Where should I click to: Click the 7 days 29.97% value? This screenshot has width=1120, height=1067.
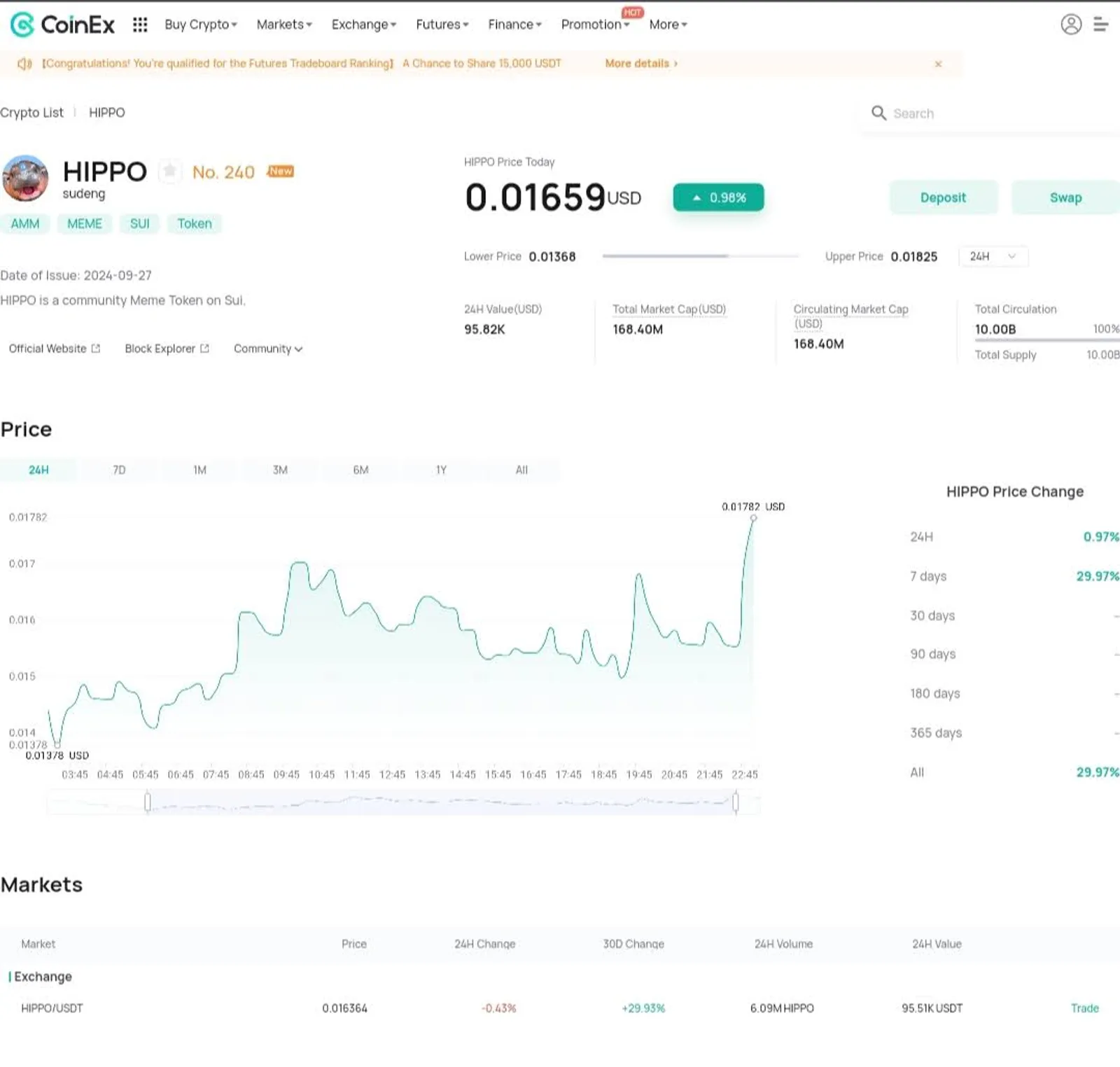[1098, 576]
